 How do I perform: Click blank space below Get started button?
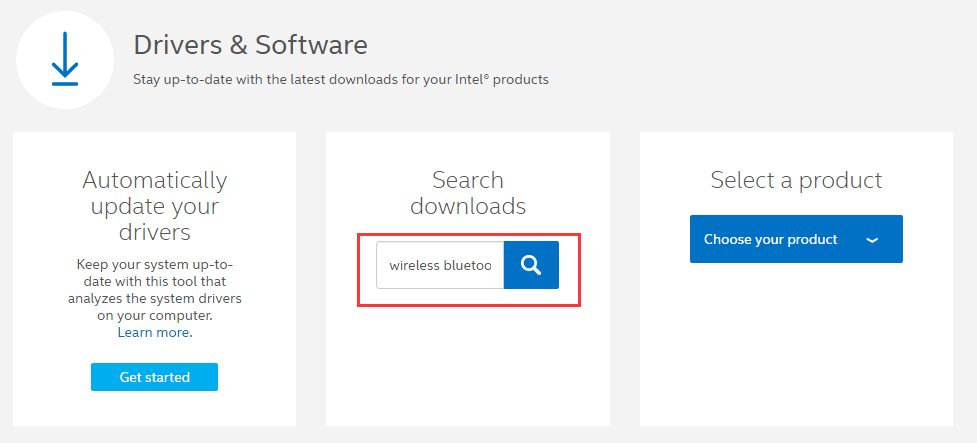(x=155, y=408)
